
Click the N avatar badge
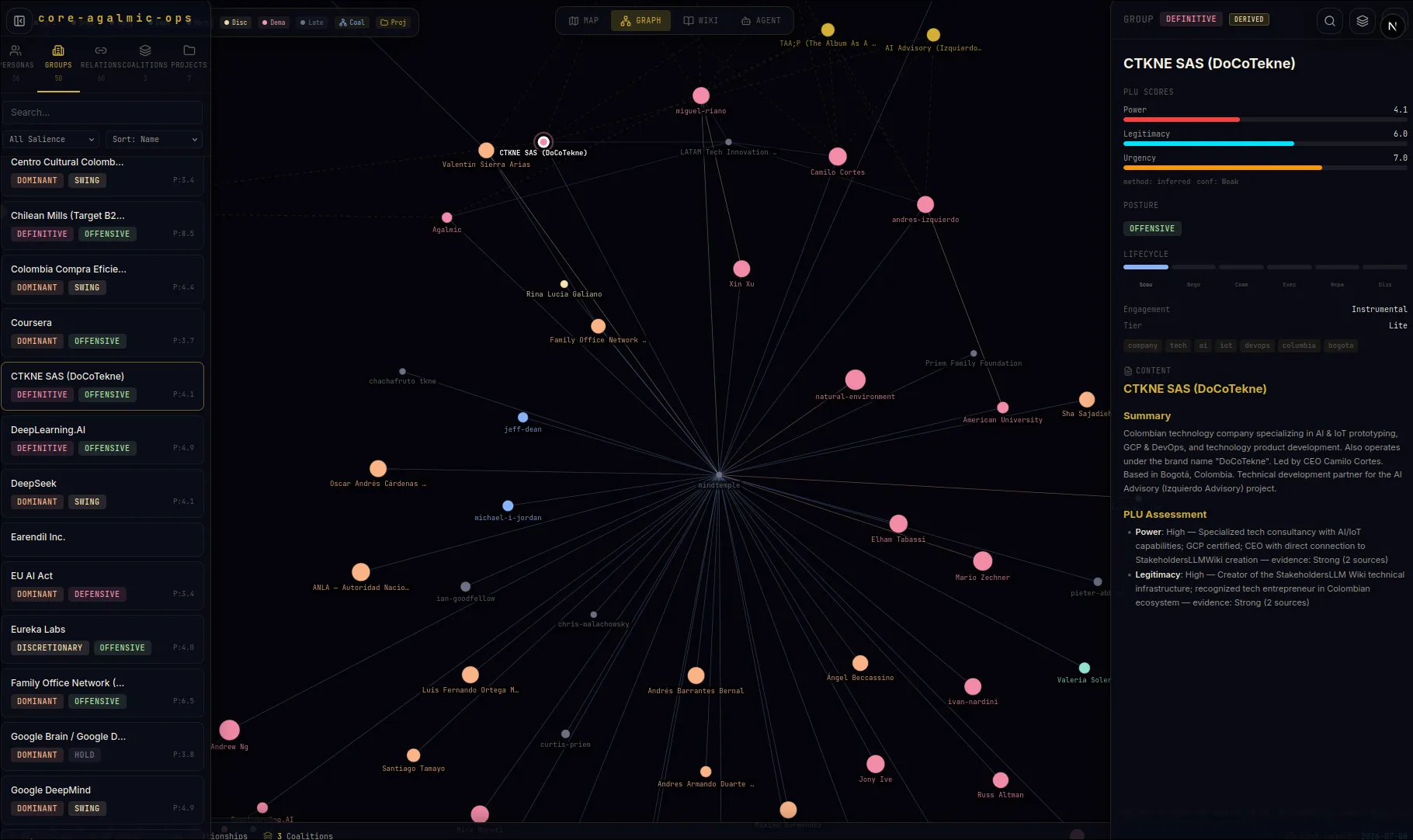pyautogui.click(x=1393, y=26)
